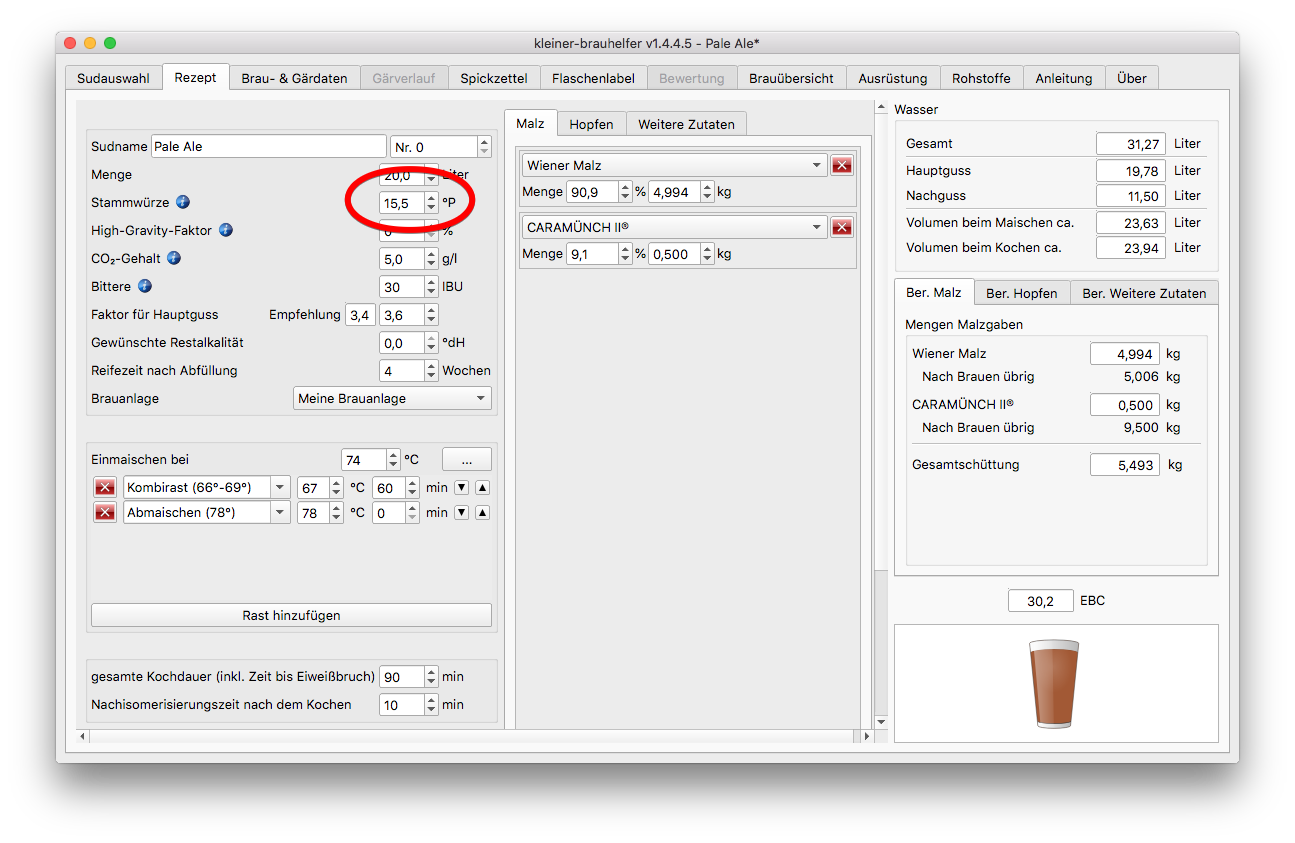Move the Kombirast rest down
The height and width of the screenshot is (843, 1295).
point(461,488)
